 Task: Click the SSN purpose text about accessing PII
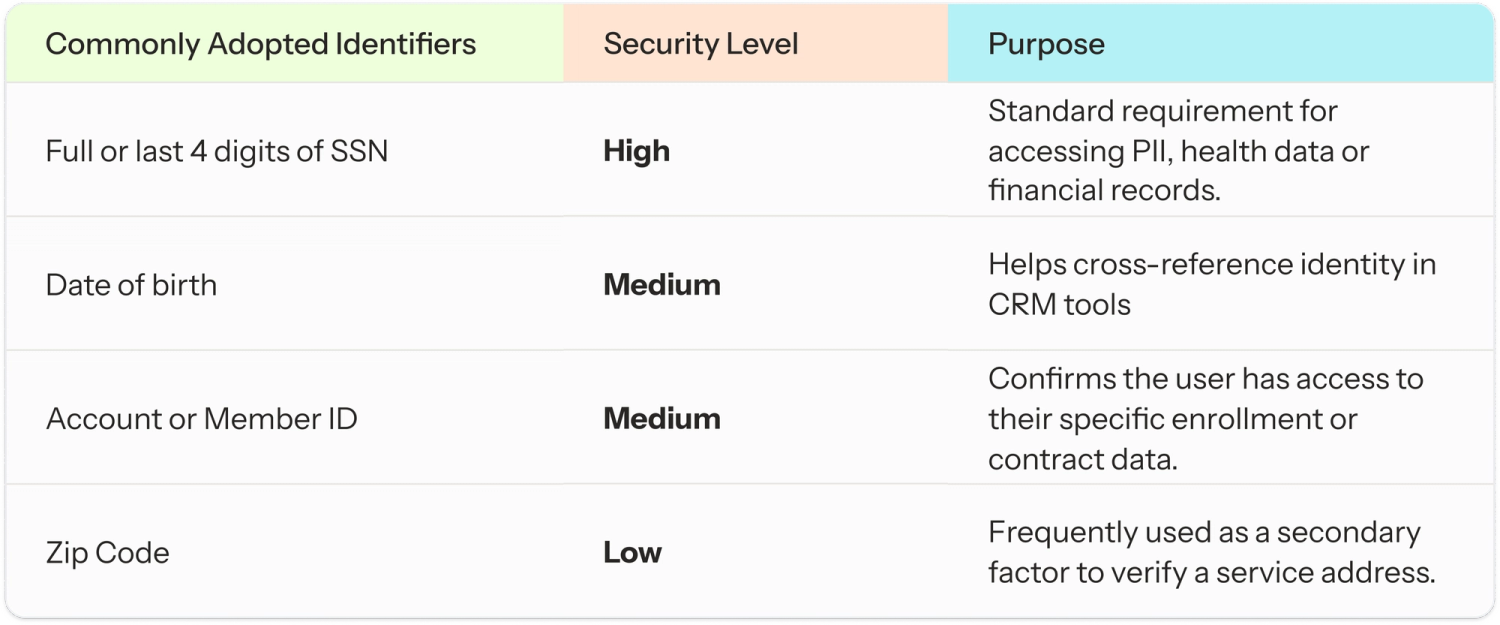point(1177,151)
